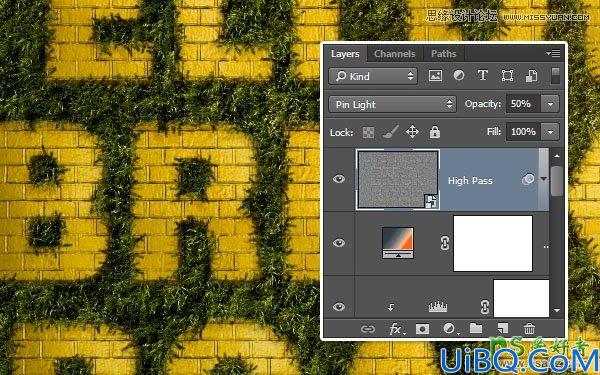Click the levels layer clipping arrow
Screen dimensions: 600x375
click(391, 307)
